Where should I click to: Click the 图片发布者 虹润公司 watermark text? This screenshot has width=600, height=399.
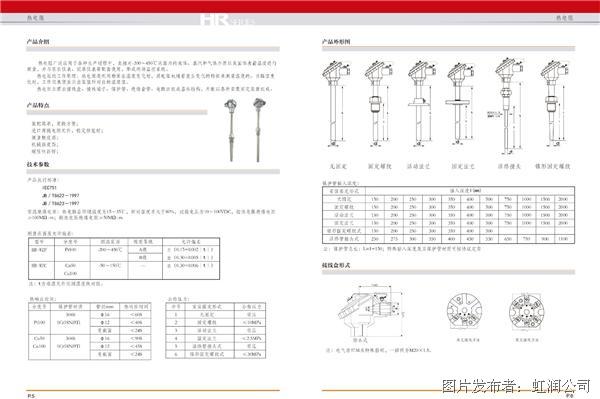(516, 386)
